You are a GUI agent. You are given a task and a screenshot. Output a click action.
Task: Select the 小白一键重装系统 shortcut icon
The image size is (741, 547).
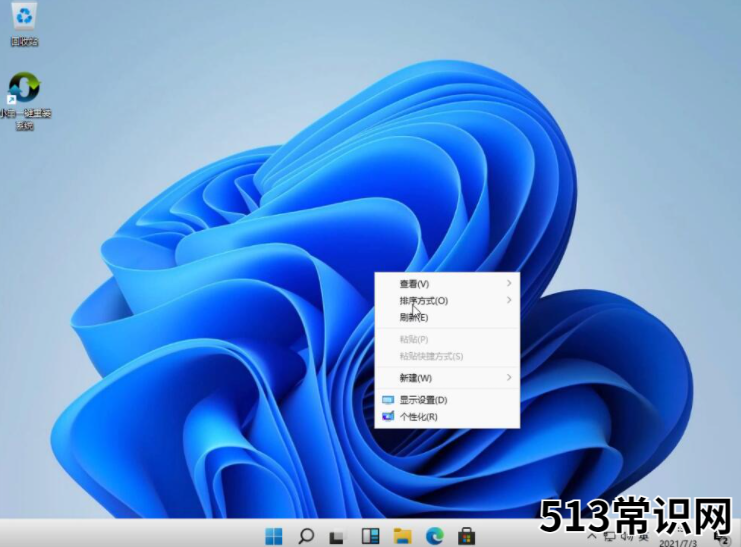pyautogui.click(x=25, y=101)
